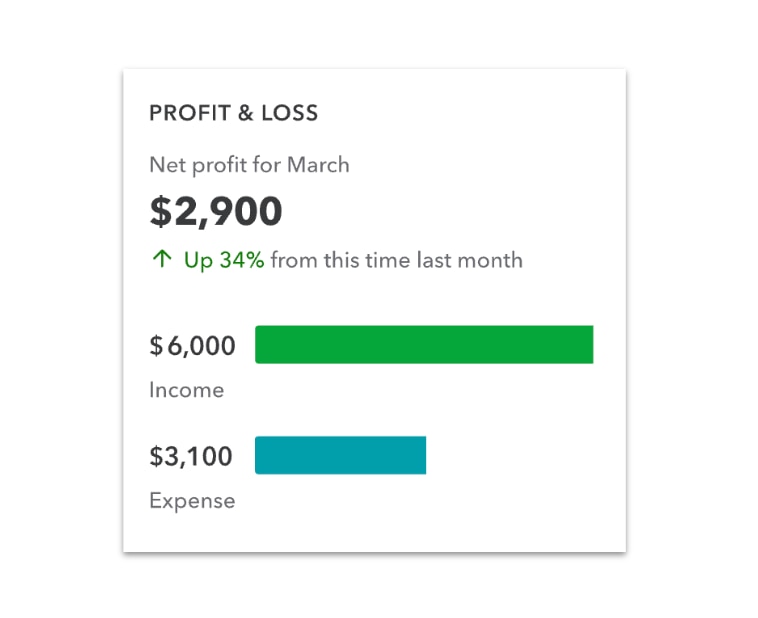Click the dollar sign before 3,100
This screenshot has height=618, width=758.
pos(156,456)
